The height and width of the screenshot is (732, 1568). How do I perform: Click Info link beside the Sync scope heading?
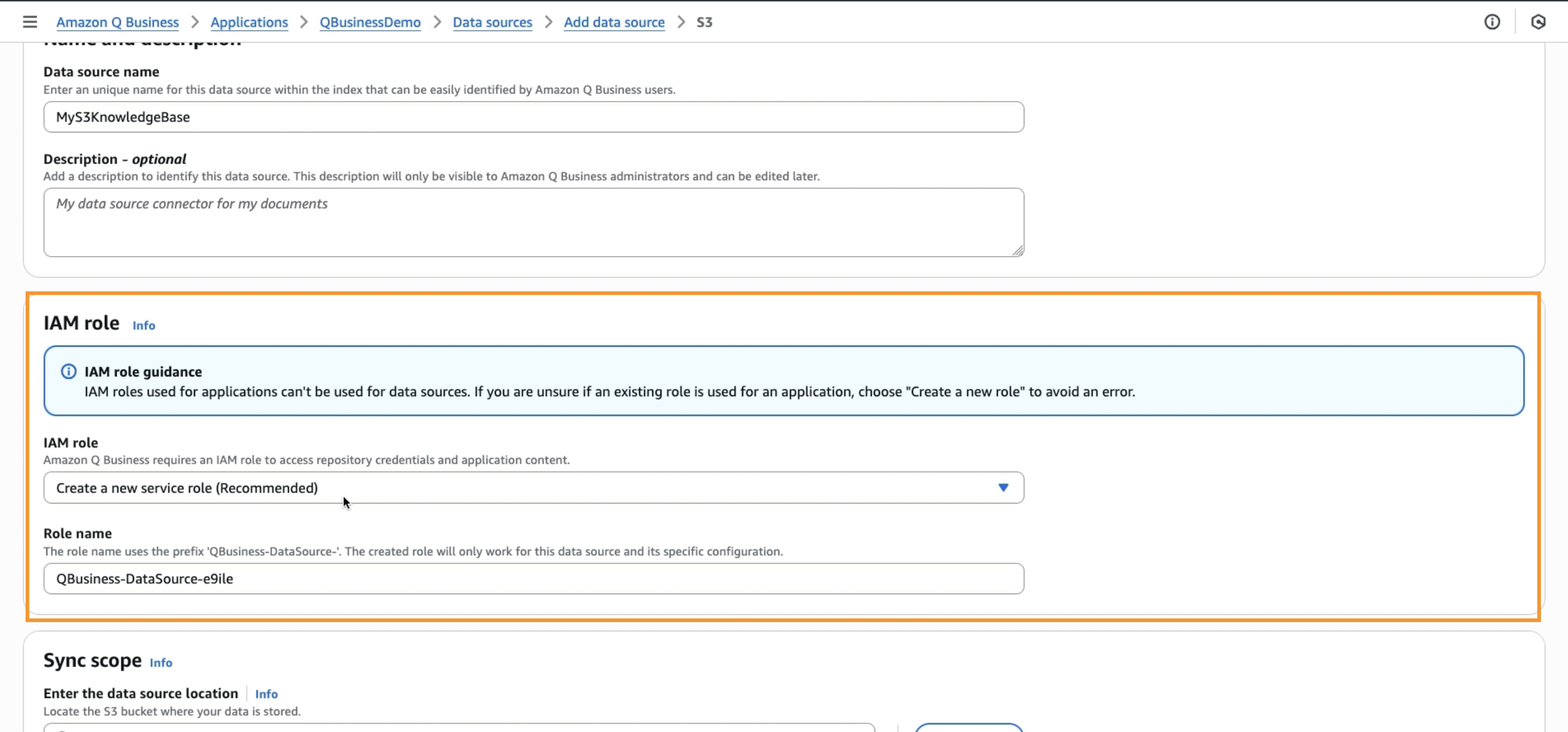coord(161,662)
